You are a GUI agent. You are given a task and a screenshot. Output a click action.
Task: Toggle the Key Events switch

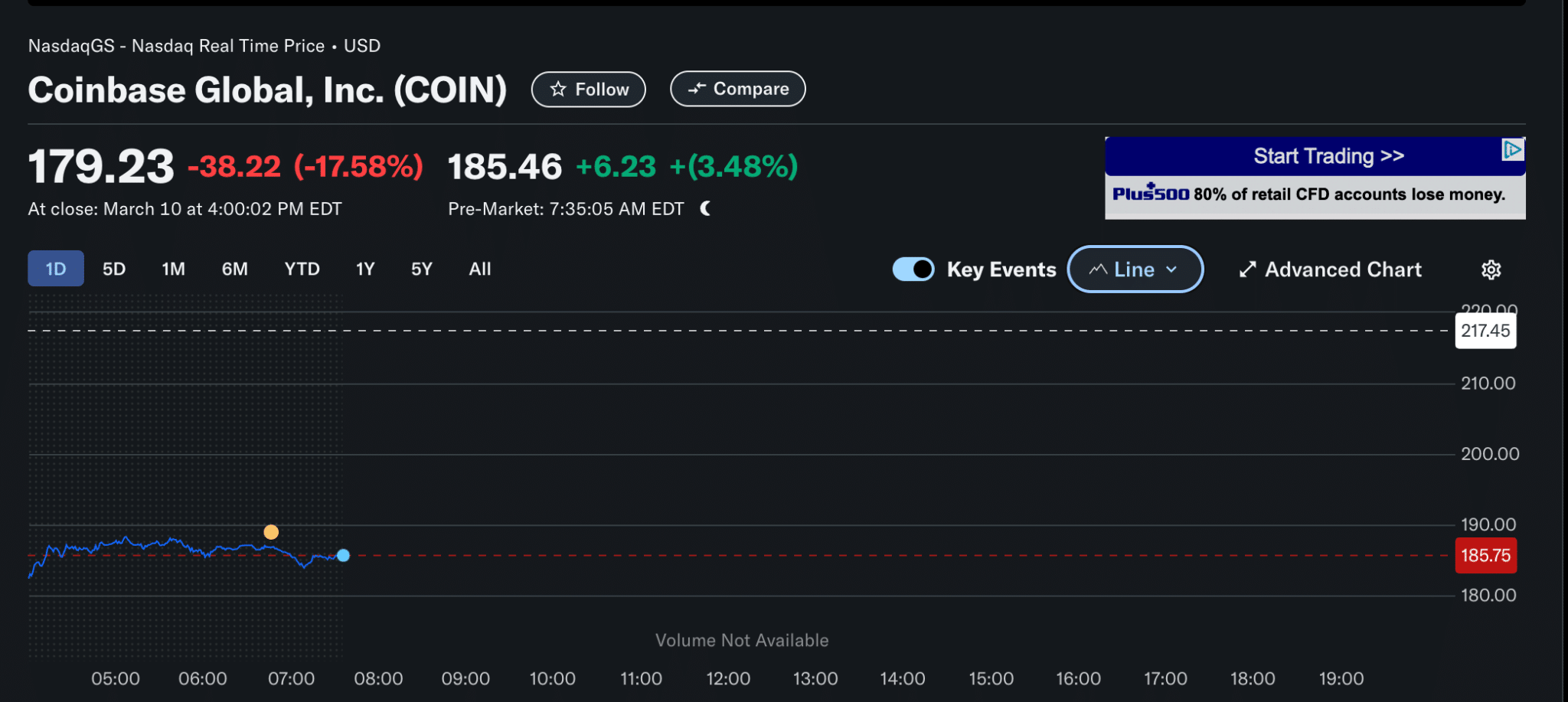click(x=913, y=269)
